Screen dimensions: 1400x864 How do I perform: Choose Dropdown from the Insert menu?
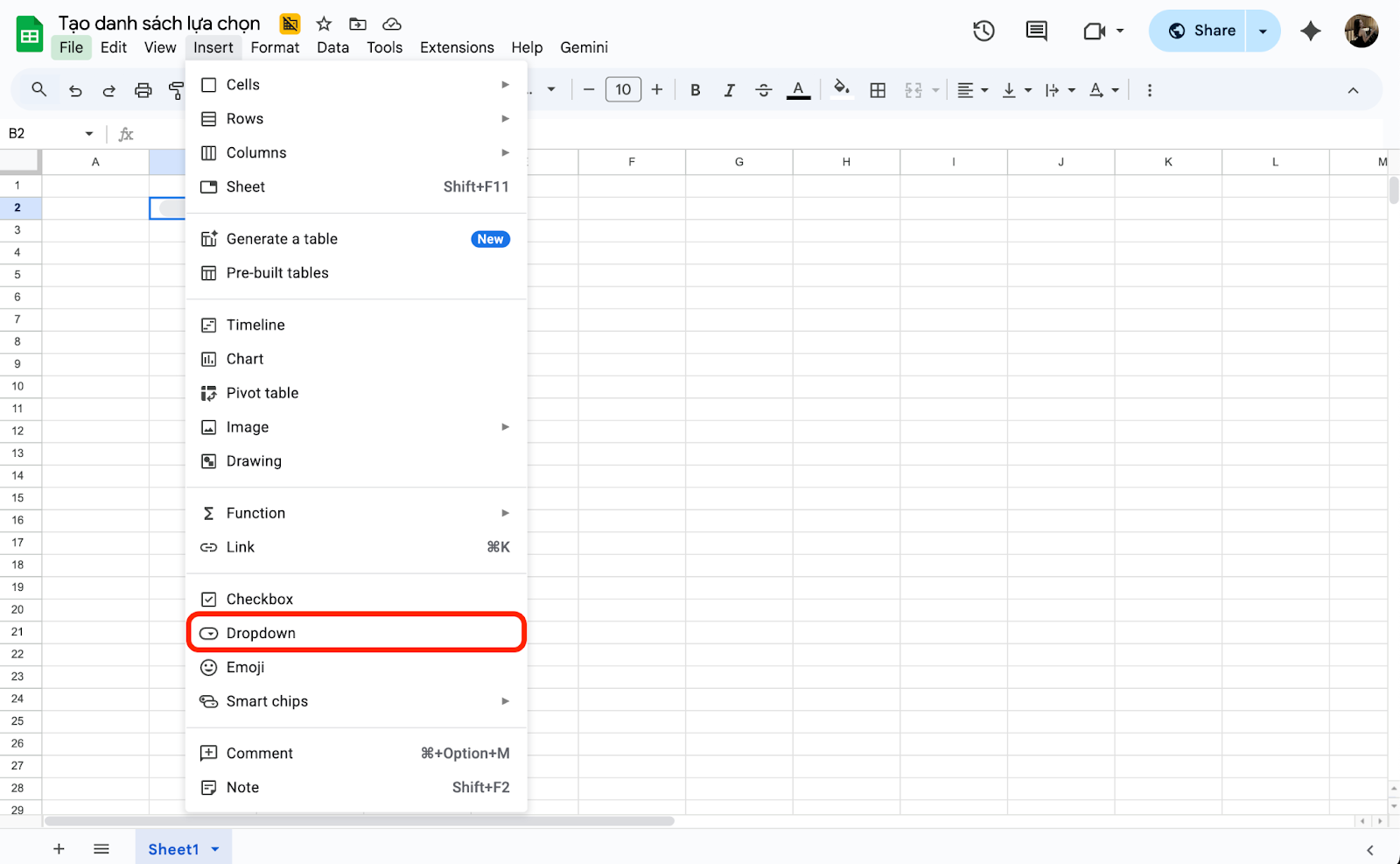[261, 633]
